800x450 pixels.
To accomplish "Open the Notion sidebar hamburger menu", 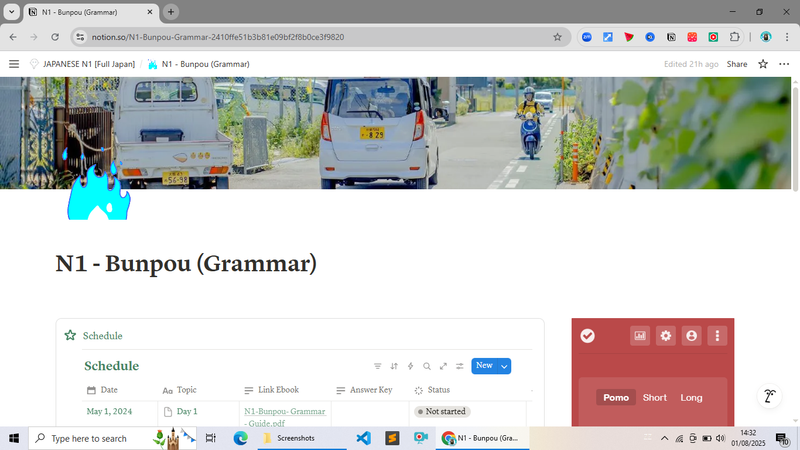I will [14, 64].
